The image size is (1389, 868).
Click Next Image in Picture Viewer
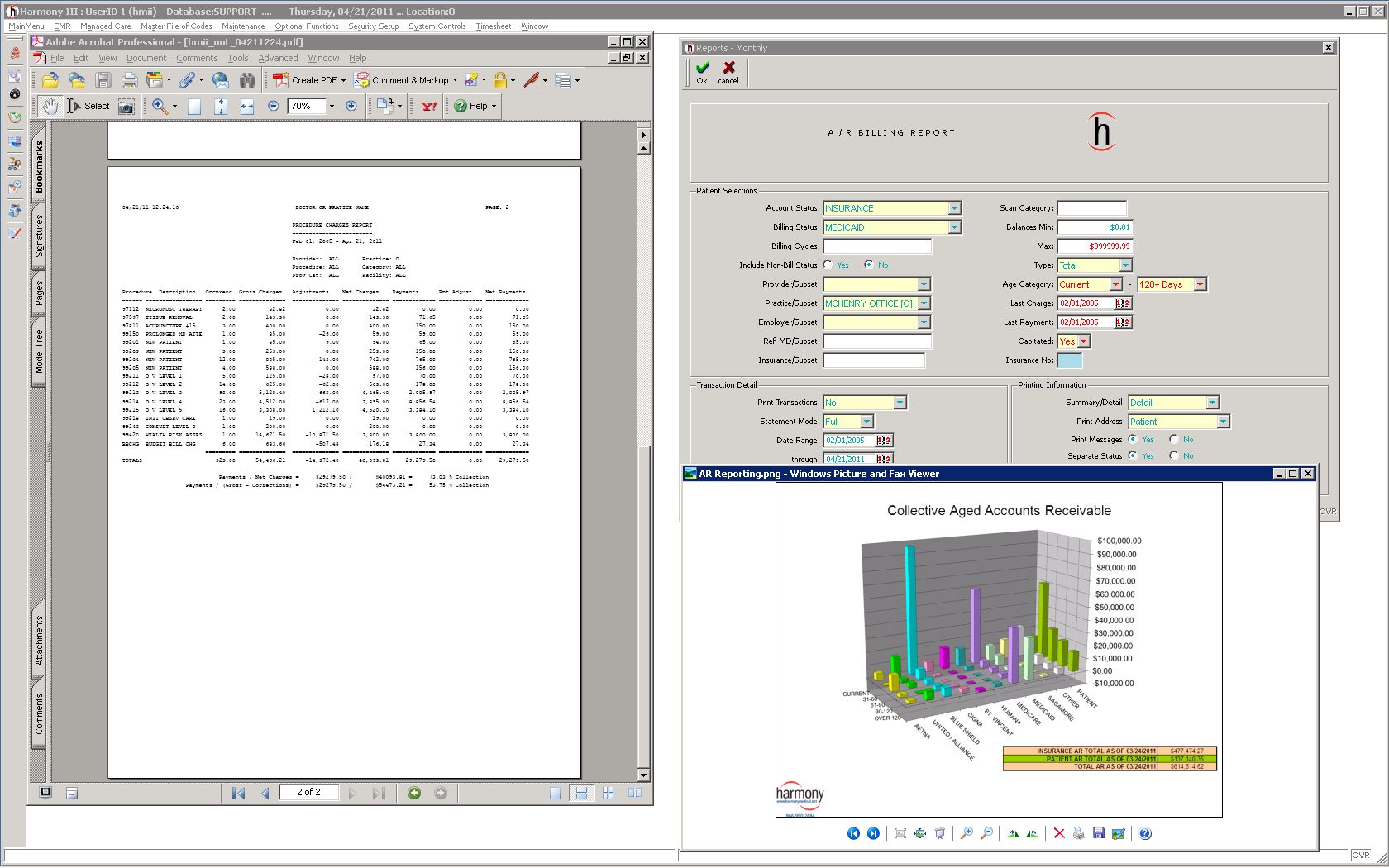873,833
